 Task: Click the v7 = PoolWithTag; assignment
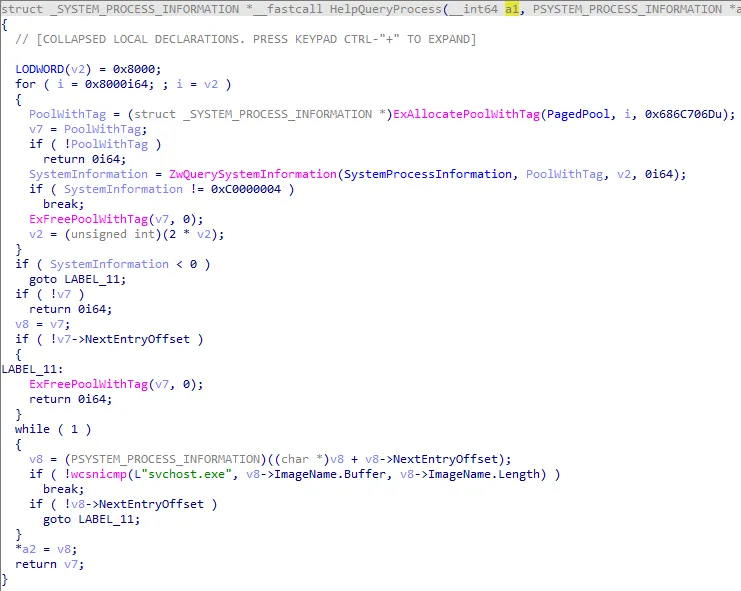[x=88, y=129]
